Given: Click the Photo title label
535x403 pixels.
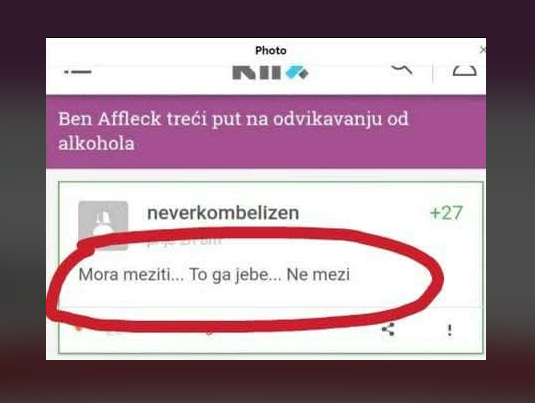Looking at the screenshot, I should (271, 51).
